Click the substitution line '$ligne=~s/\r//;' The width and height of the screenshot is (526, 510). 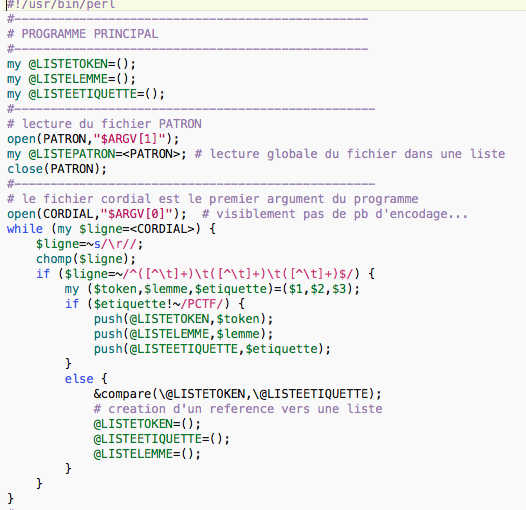90,244
